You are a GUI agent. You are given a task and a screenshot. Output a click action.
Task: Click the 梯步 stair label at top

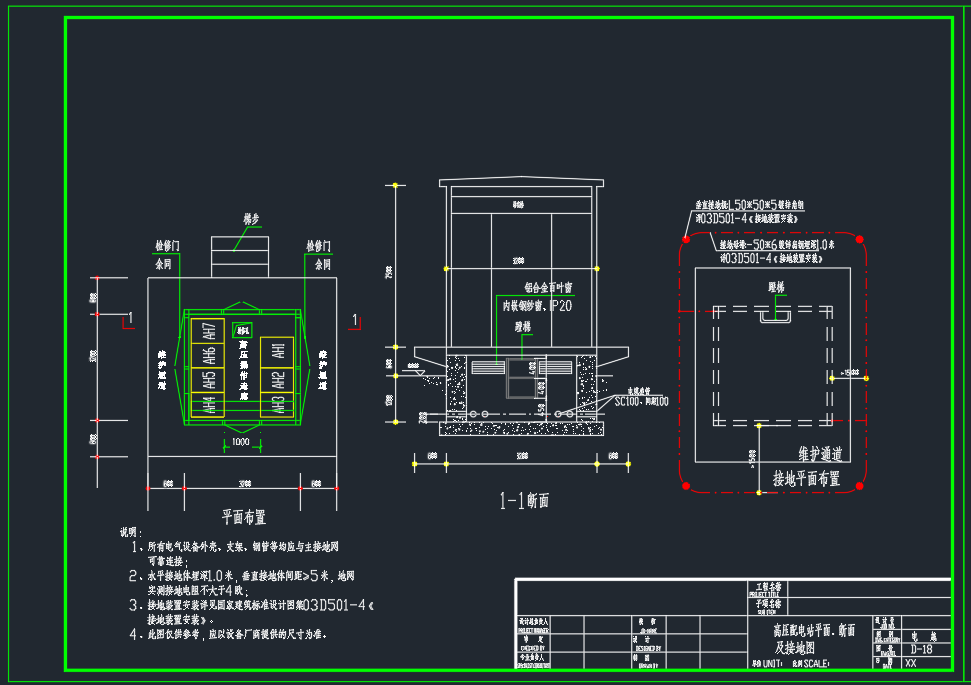251,217
